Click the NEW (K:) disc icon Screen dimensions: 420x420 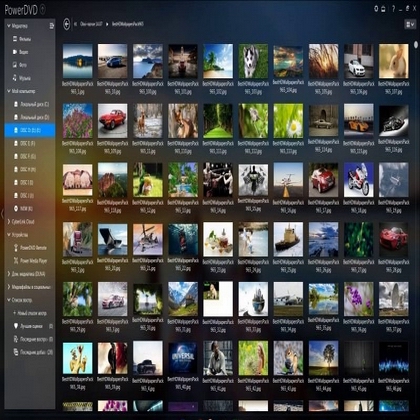pyautogui.click(x=16, y=208)
